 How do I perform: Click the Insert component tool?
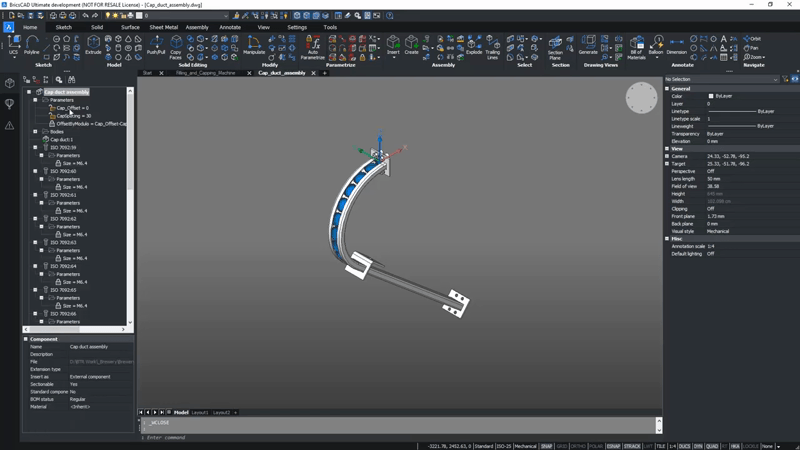click(393, 45)
